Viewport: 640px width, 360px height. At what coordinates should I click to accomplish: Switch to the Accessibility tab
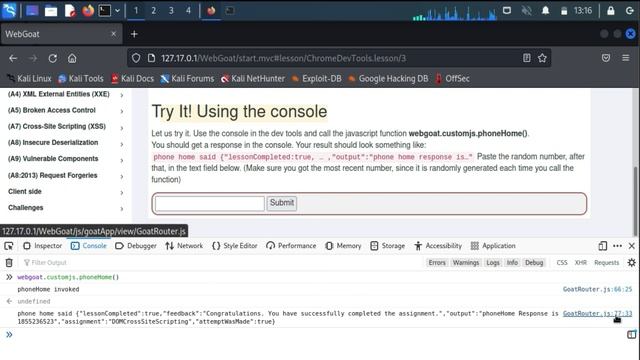tap(438, 246)
